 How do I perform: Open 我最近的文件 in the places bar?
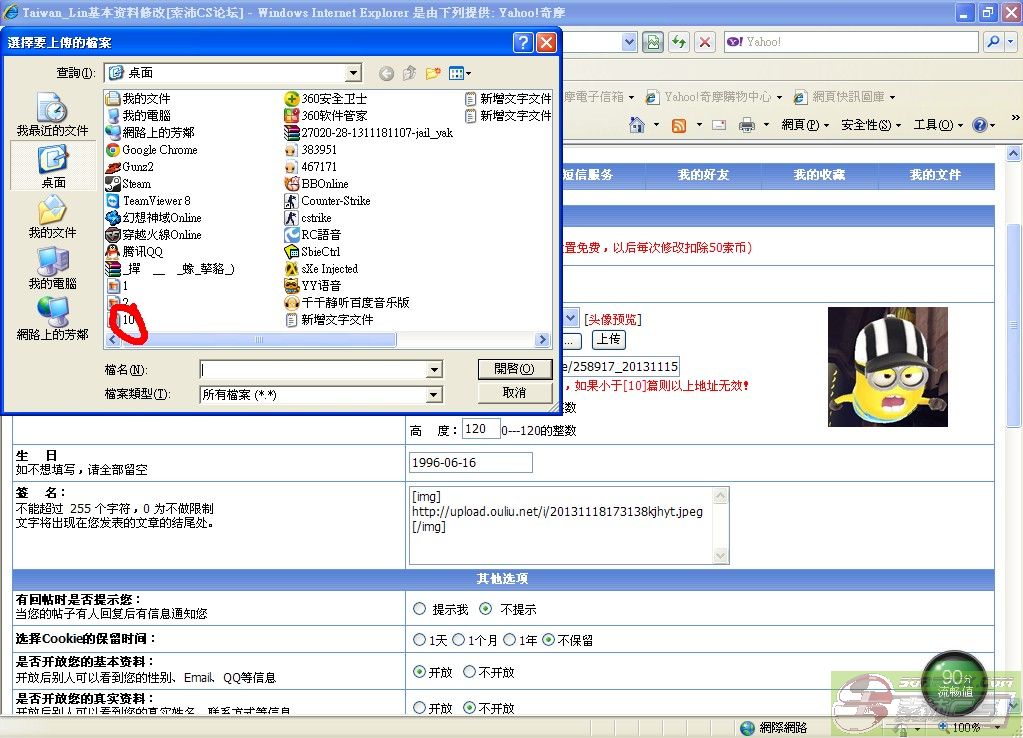(x=52, y=115)
